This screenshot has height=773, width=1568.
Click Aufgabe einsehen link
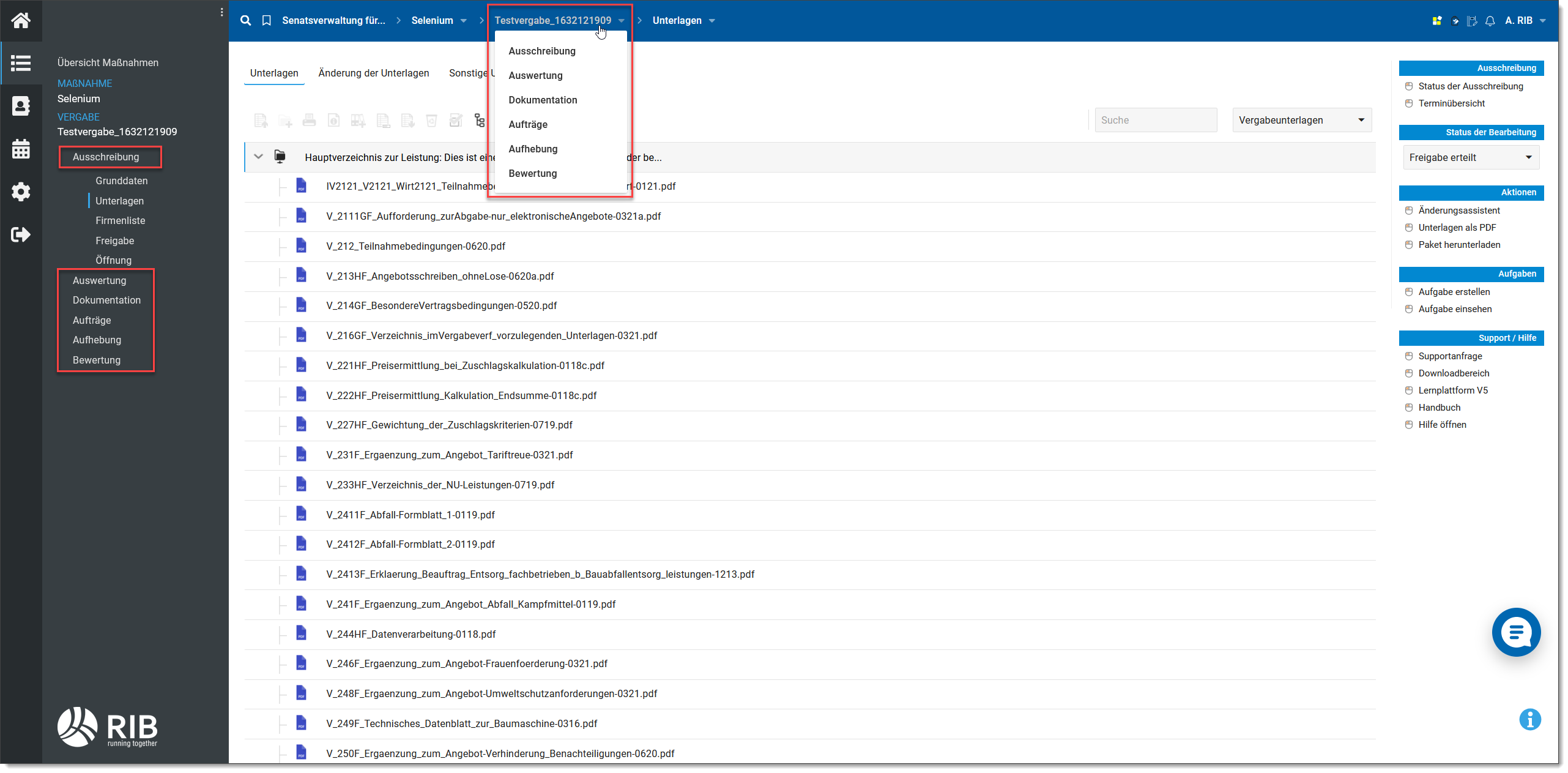tap(1455, 309)
